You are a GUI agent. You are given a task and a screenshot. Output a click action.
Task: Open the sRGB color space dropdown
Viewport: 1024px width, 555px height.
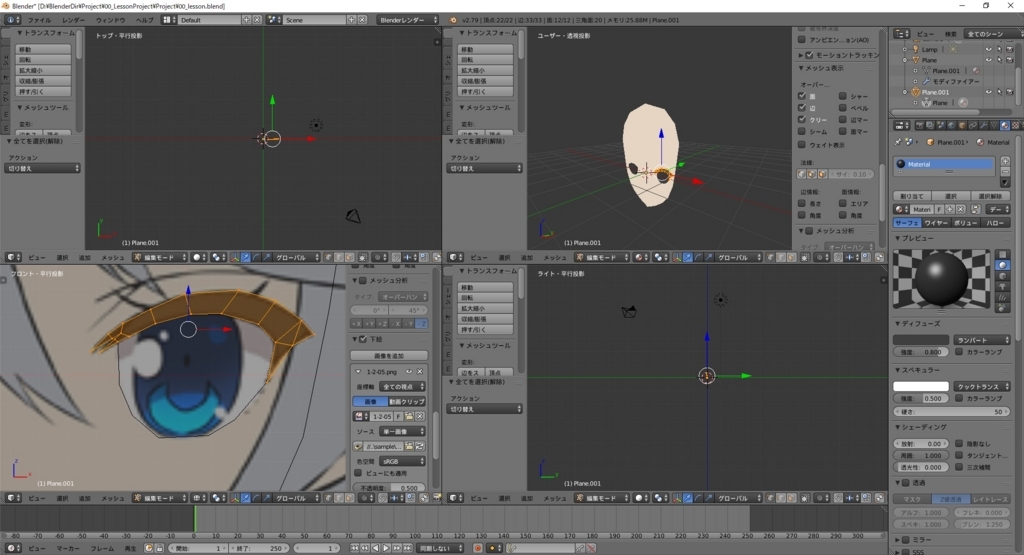click(403, 461)
